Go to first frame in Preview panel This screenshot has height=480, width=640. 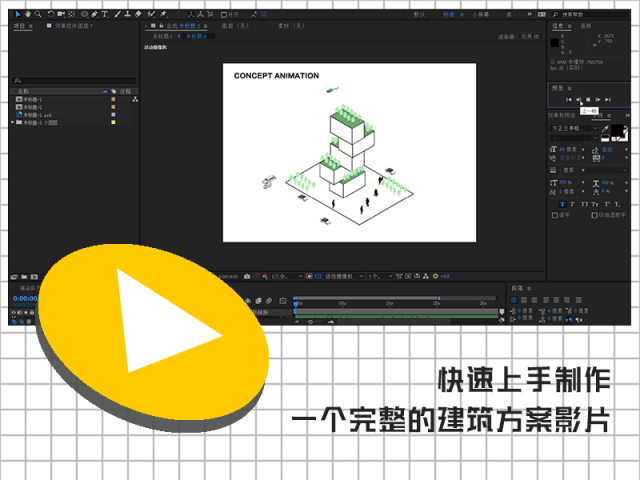[x=569, y=100]
